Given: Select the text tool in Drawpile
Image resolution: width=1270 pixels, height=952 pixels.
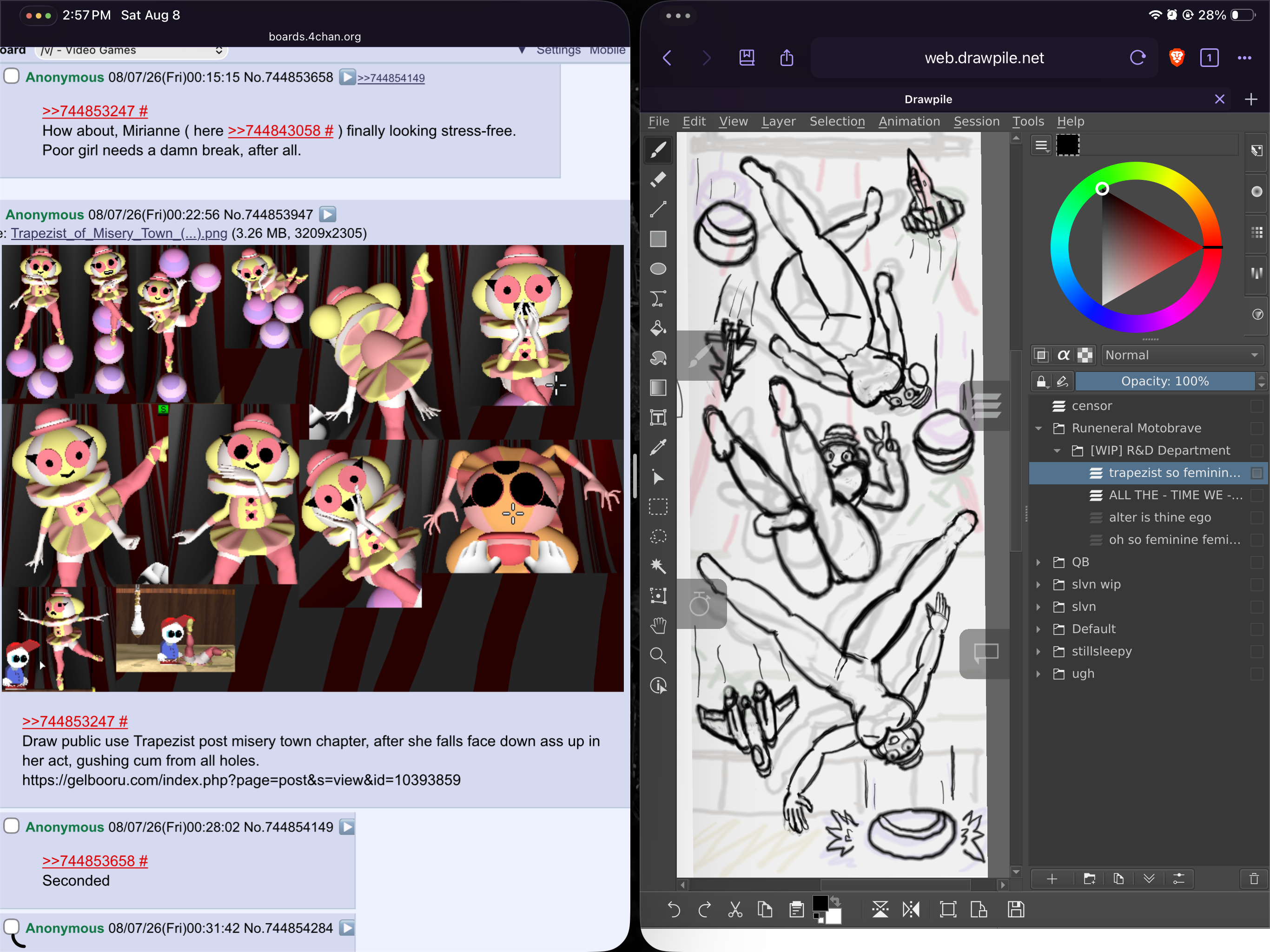Looking at the screenshot, I should tap(658, 417).
